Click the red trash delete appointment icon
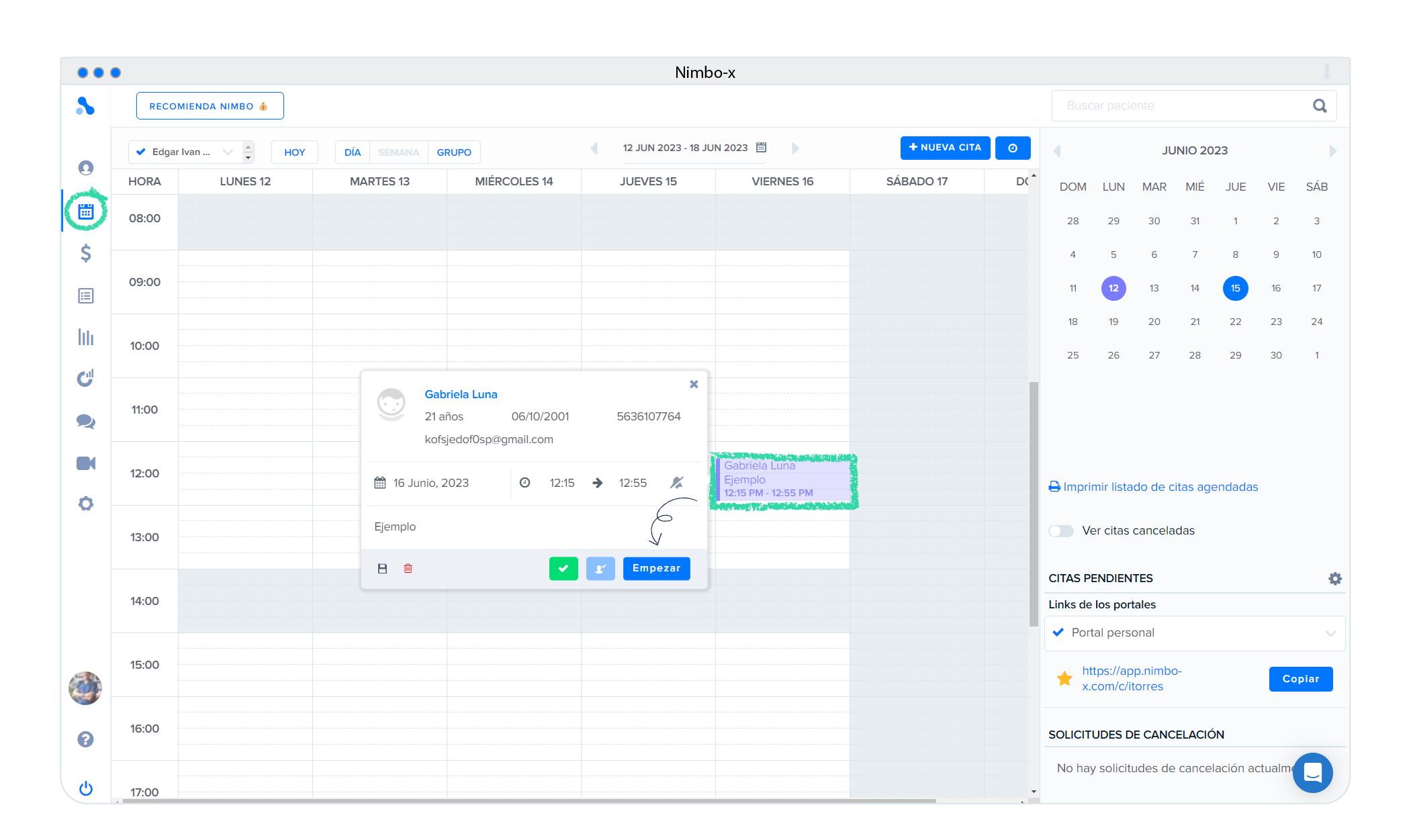The image size is (1411, 840). 408,569
